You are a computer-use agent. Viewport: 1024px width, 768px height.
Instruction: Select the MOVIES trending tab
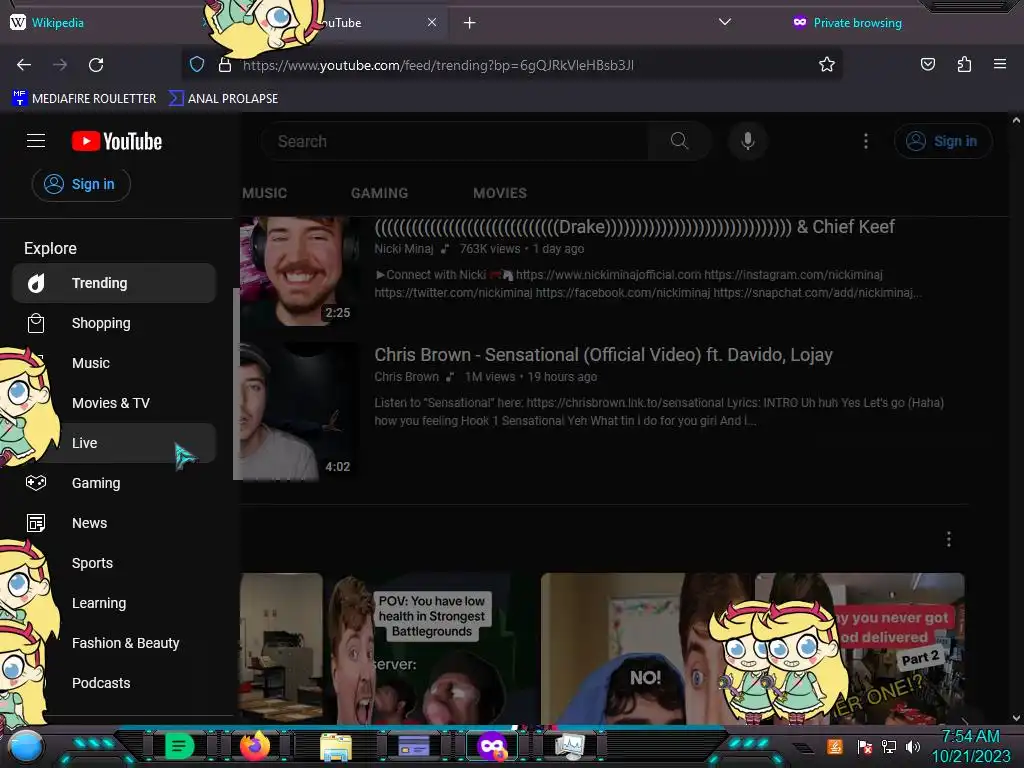(x=500, y=193)
